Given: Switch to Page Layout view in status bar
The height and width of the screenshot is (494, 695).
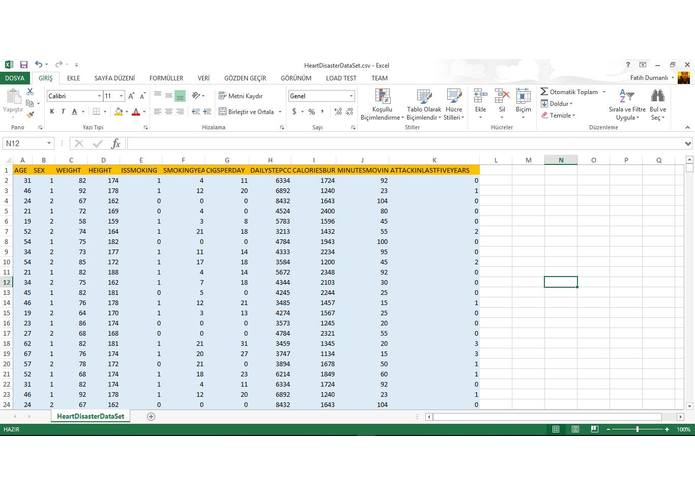Looking at the screenshot, I should [575, 429].
